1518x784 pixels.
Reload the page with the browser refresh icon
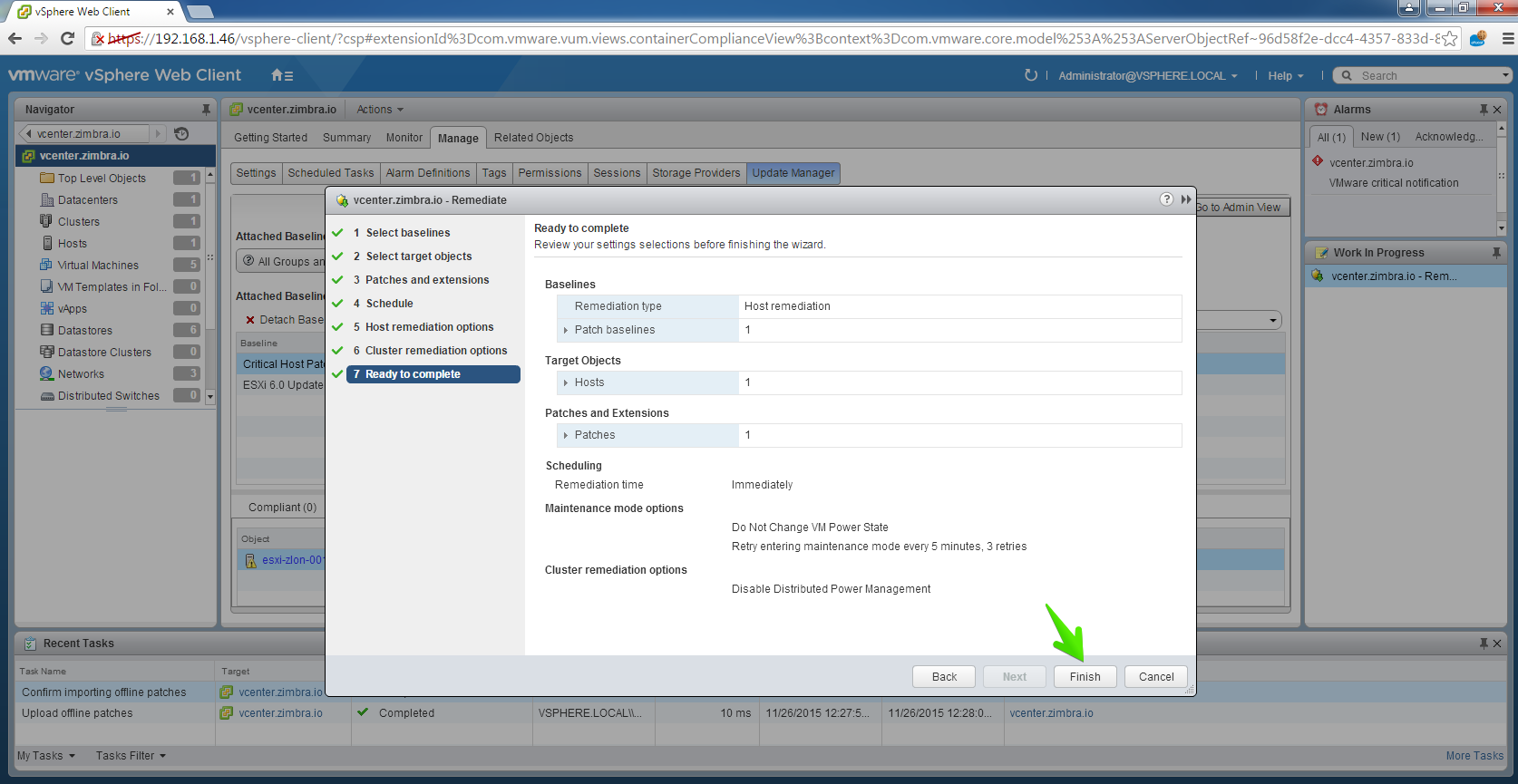[x=67, y=38]
